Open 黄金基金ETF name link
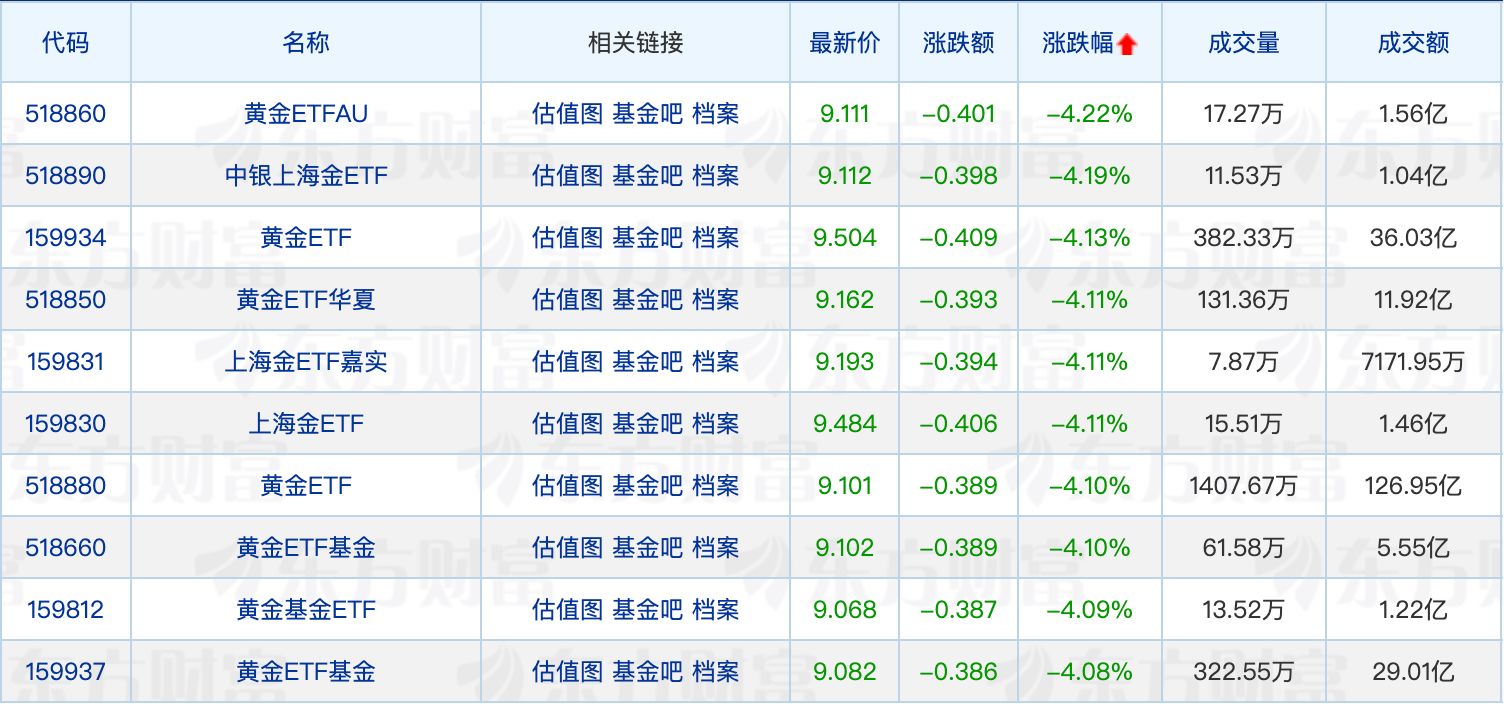Viewport: 1504px width, 704px height. click(x=305, y=610)
